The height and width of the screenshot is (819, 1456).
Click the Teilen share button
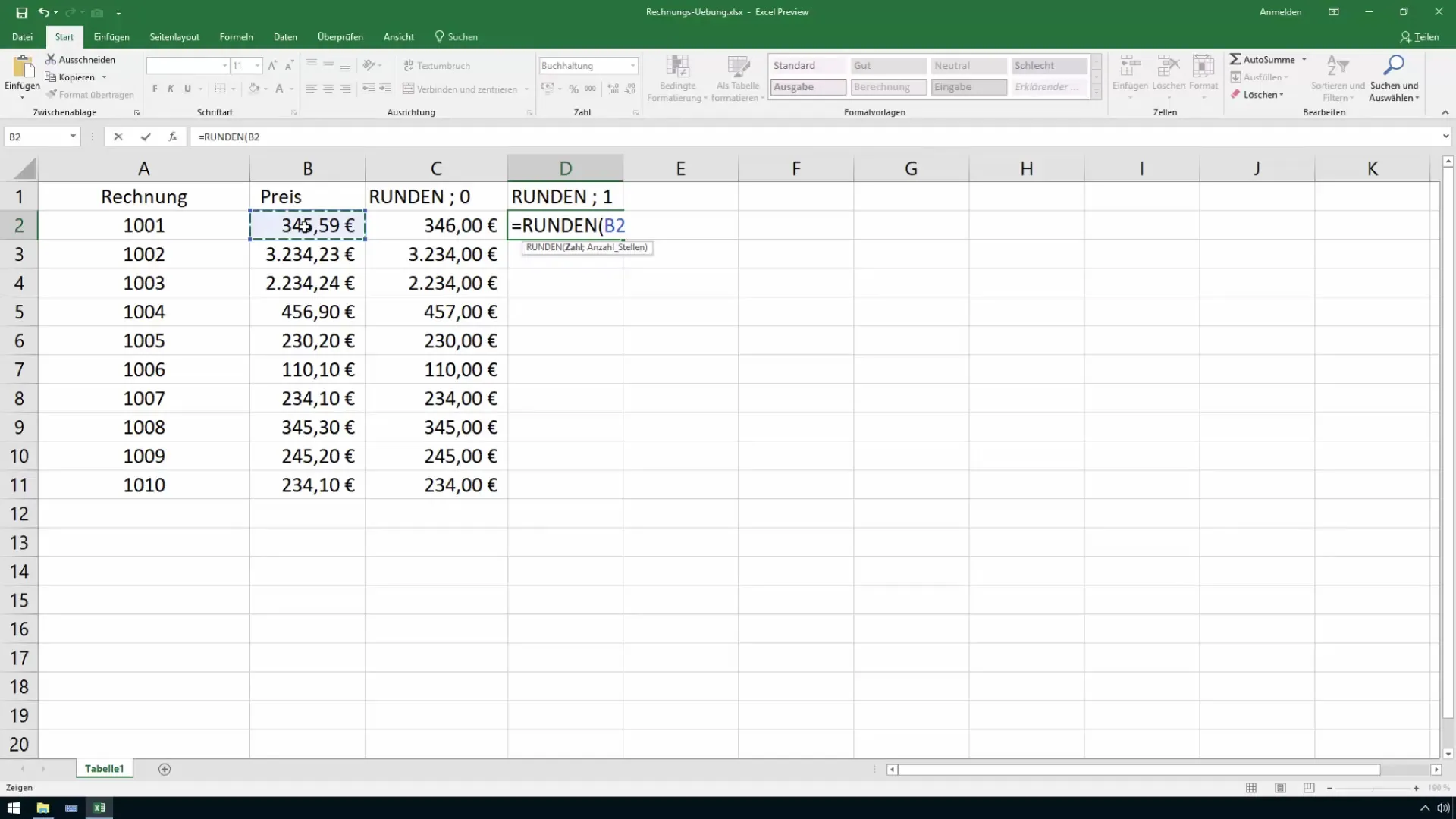point(1420,36)
